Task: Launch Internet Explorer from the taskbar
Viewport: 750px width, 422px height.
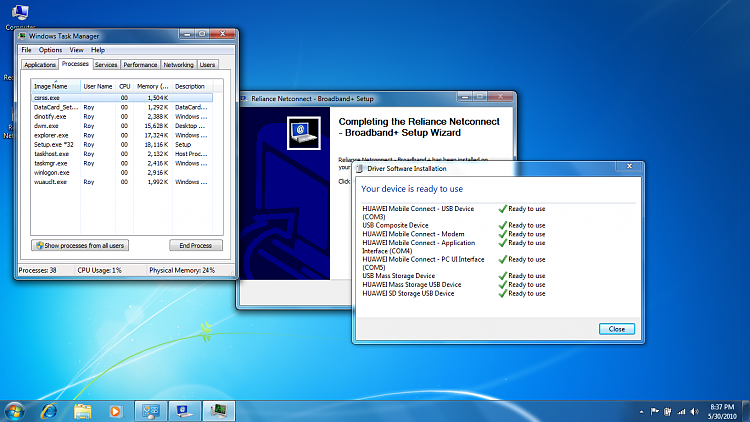Action: (49, 411)
